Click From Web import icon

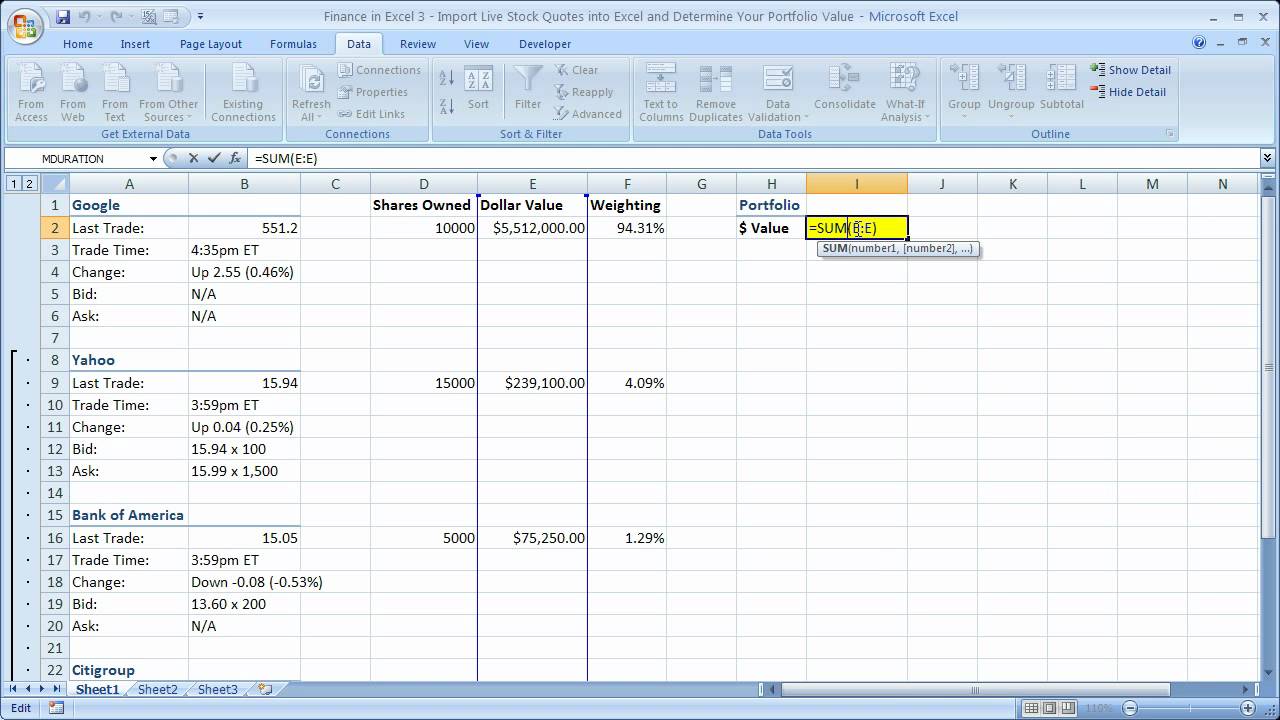[x=73, y=94]
